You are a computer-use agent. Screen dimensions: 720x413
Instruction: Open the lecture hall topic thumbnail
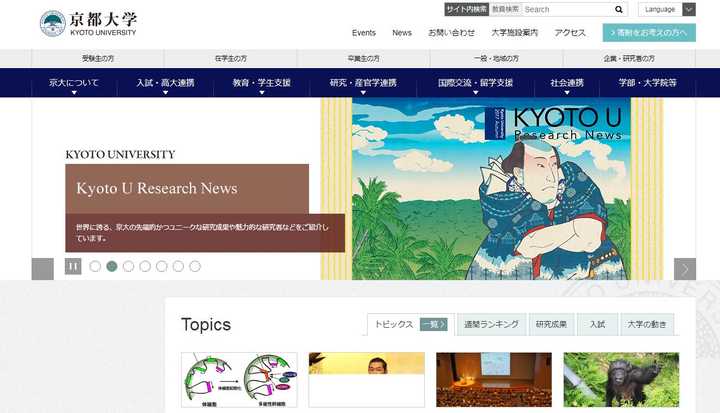tap(494, 380)
